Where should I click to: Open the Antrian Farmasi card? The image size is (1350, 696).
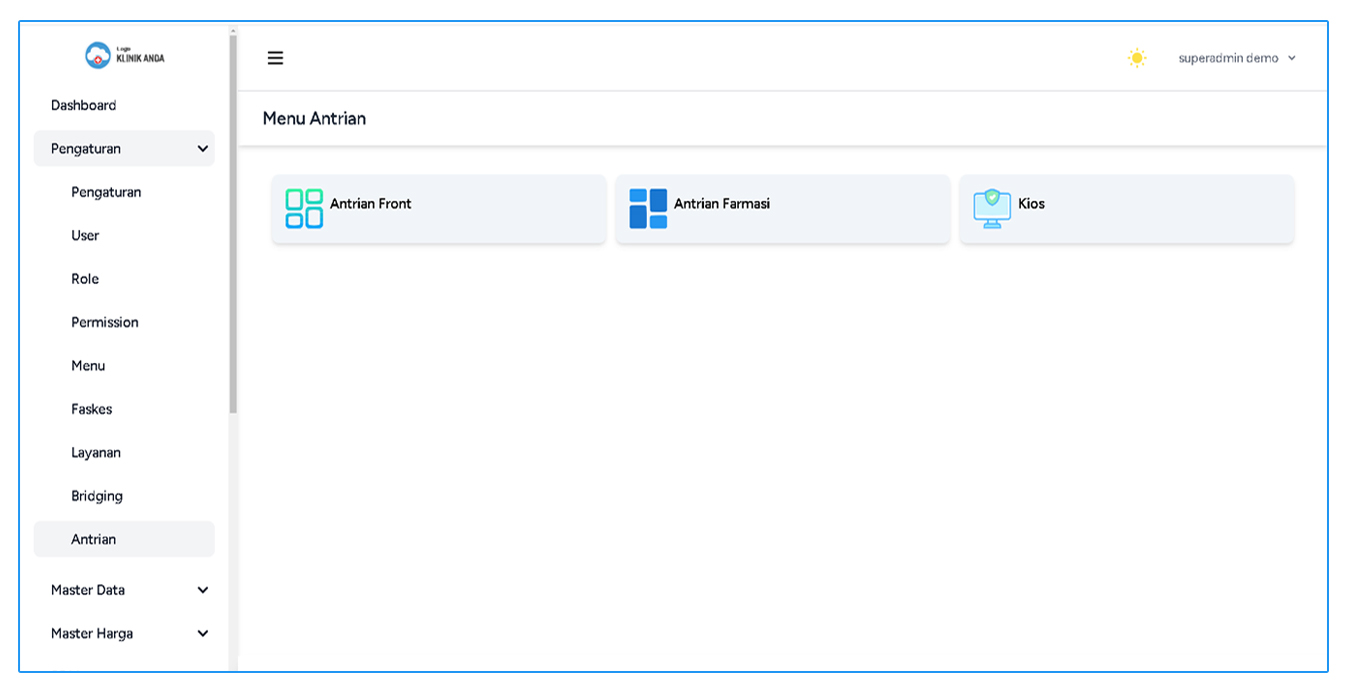click(782, 208)
